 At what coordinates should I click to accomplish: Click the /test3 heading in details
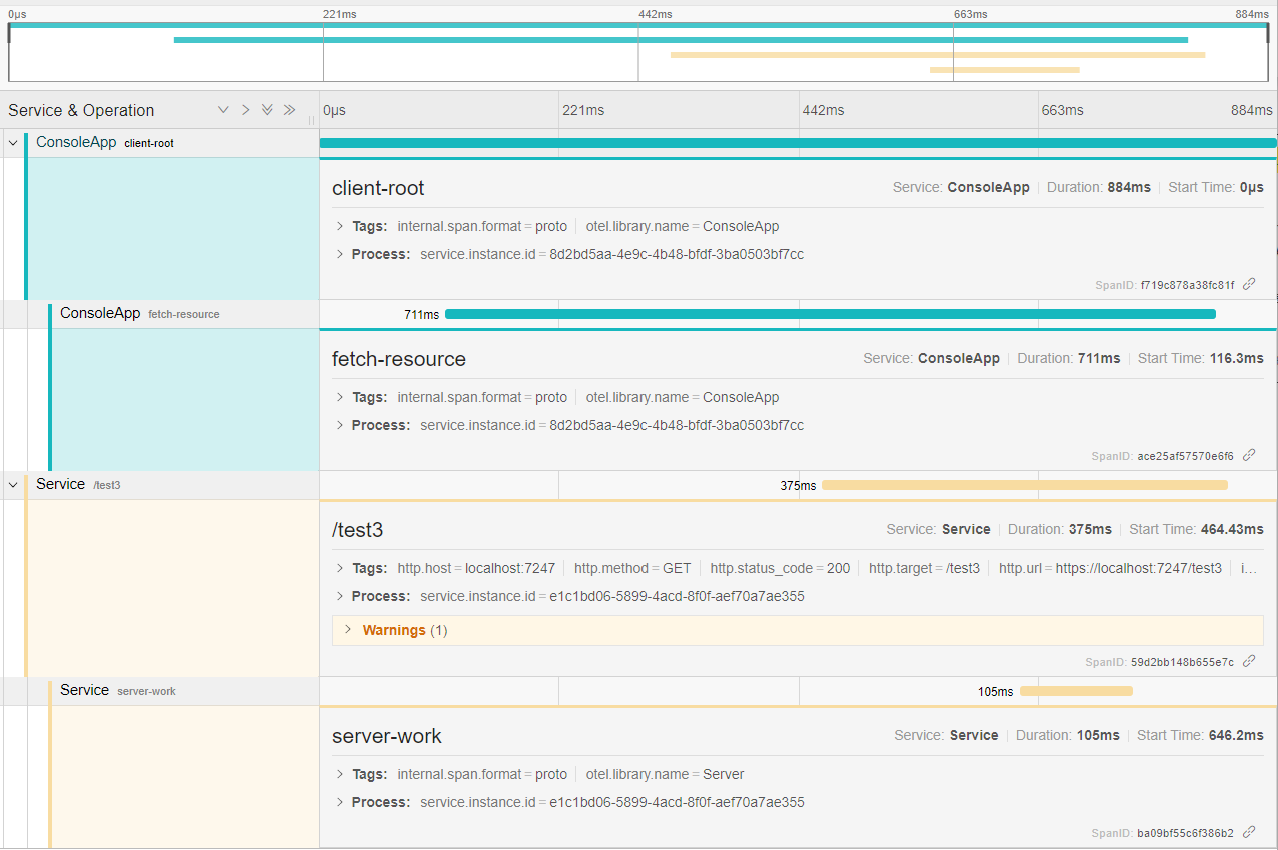357,530
